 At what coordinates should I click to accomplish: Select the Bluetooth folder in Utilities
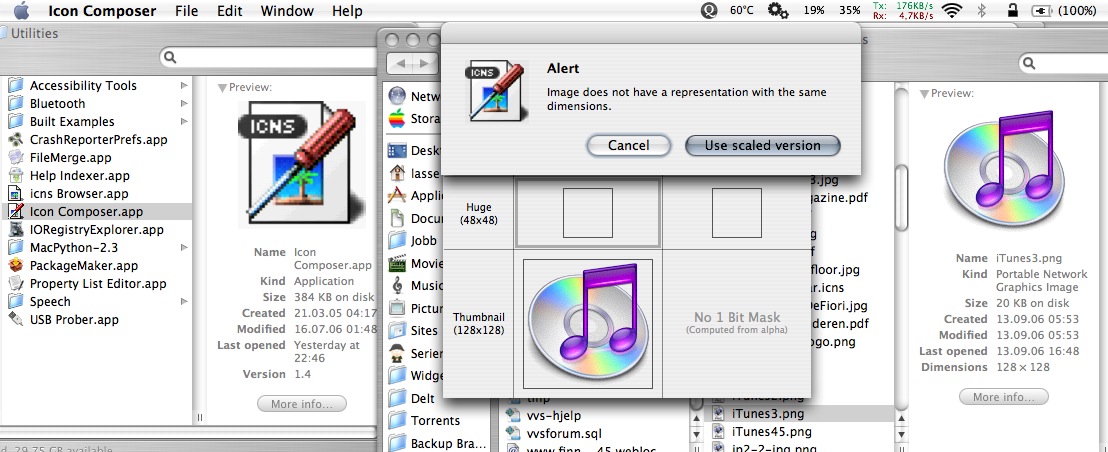[57, 103]
